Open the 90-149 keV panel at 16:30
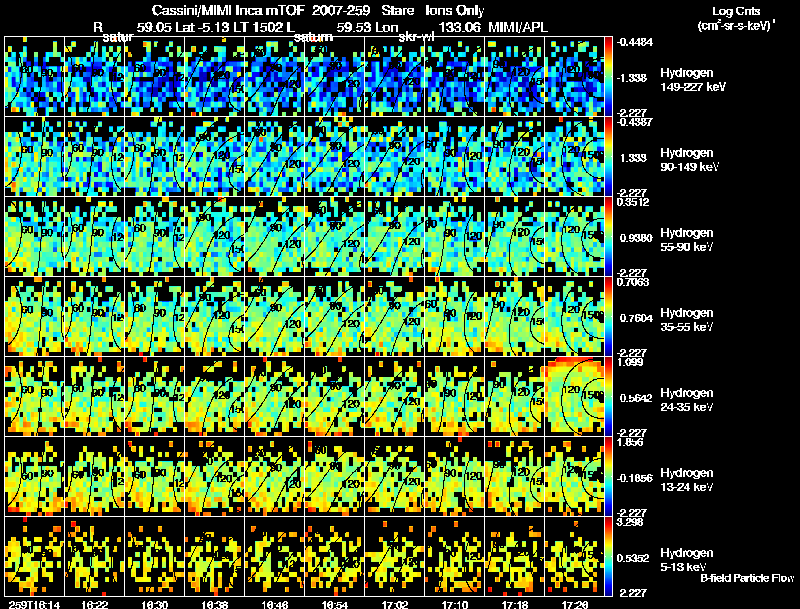The image size is (800, 609). click(154, 157)
